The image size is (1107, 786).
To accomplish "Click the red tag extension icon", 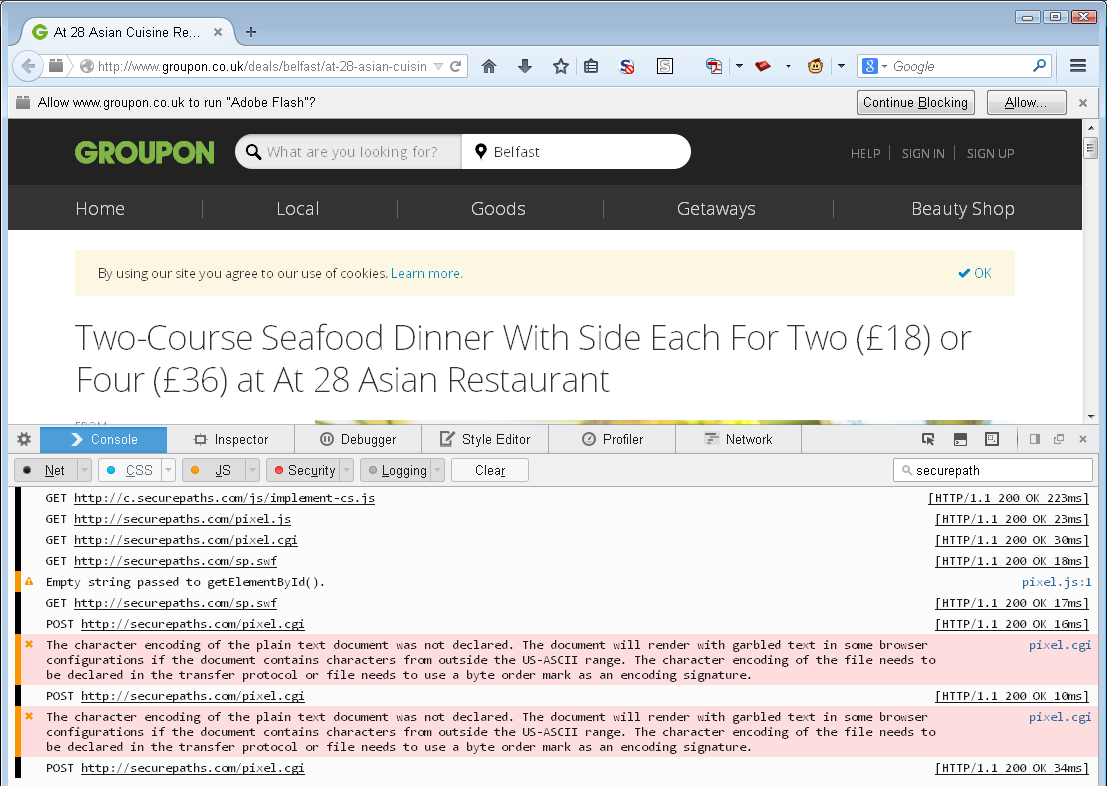I will (762, 66).
